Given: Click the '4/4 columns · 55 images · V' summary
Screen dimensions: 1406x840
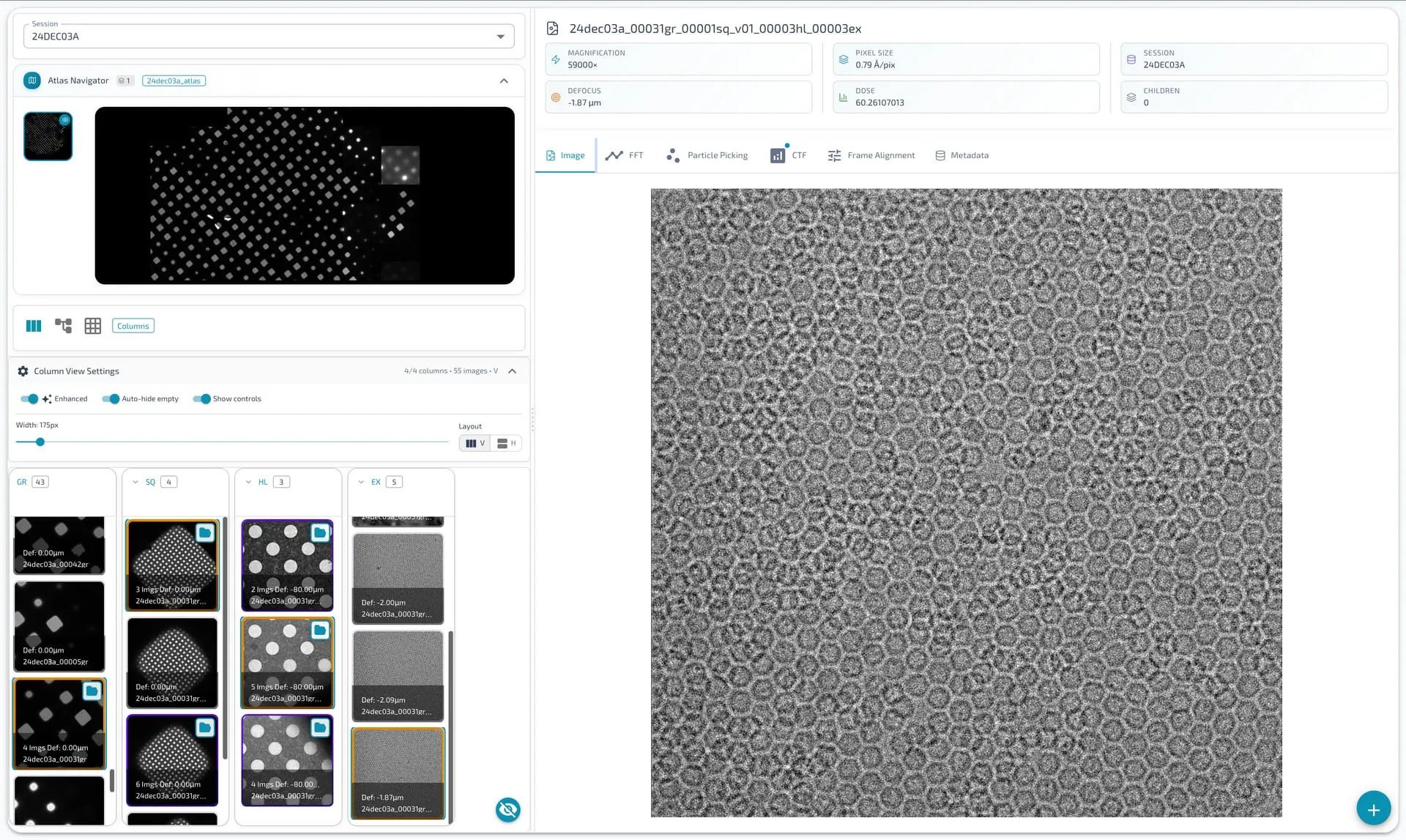Looking at the screenshot, I should coord(450,371).
